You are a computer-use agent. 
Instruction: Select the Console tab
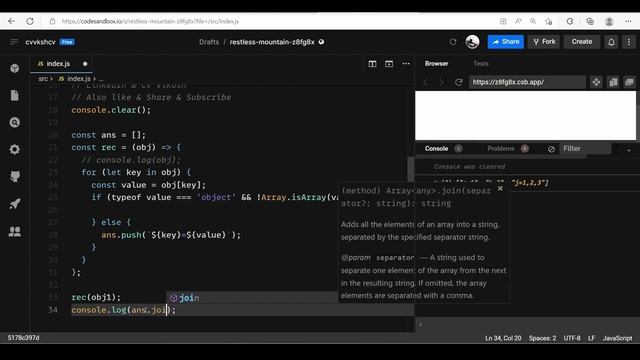pyautogui.click(x=436, y=149)
